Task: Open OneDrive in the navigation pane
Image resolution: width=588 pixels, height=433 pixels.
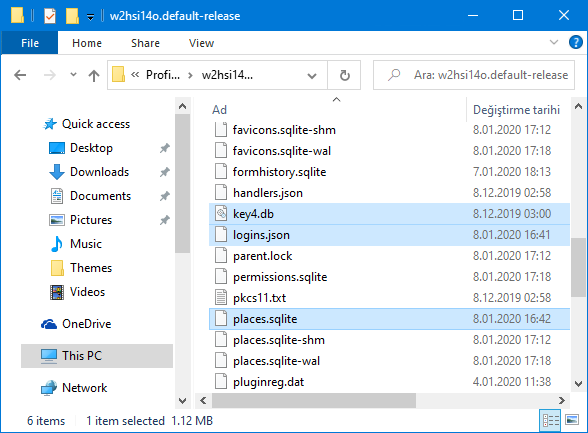Action: click(x=86, y=324)
